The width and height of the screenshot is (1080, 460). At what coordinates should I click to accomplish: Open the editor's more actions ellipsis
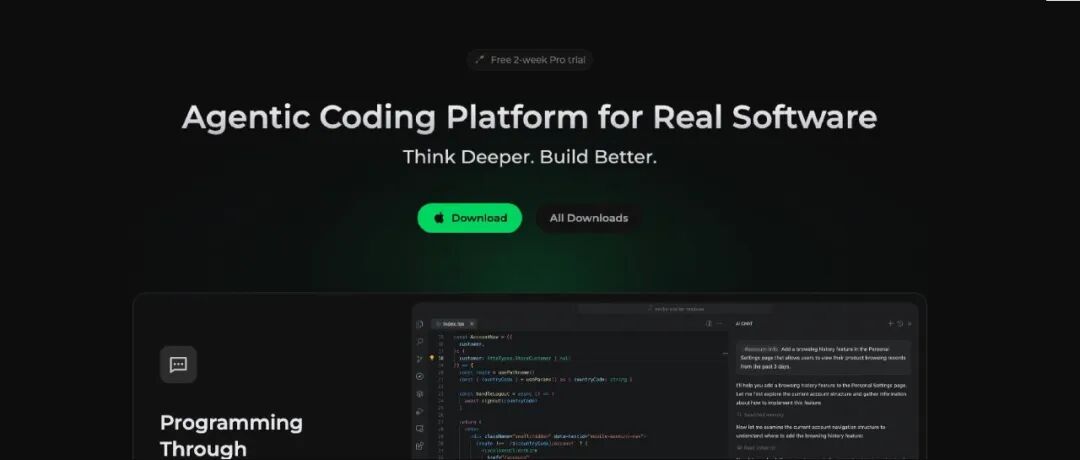pos(720,324)
